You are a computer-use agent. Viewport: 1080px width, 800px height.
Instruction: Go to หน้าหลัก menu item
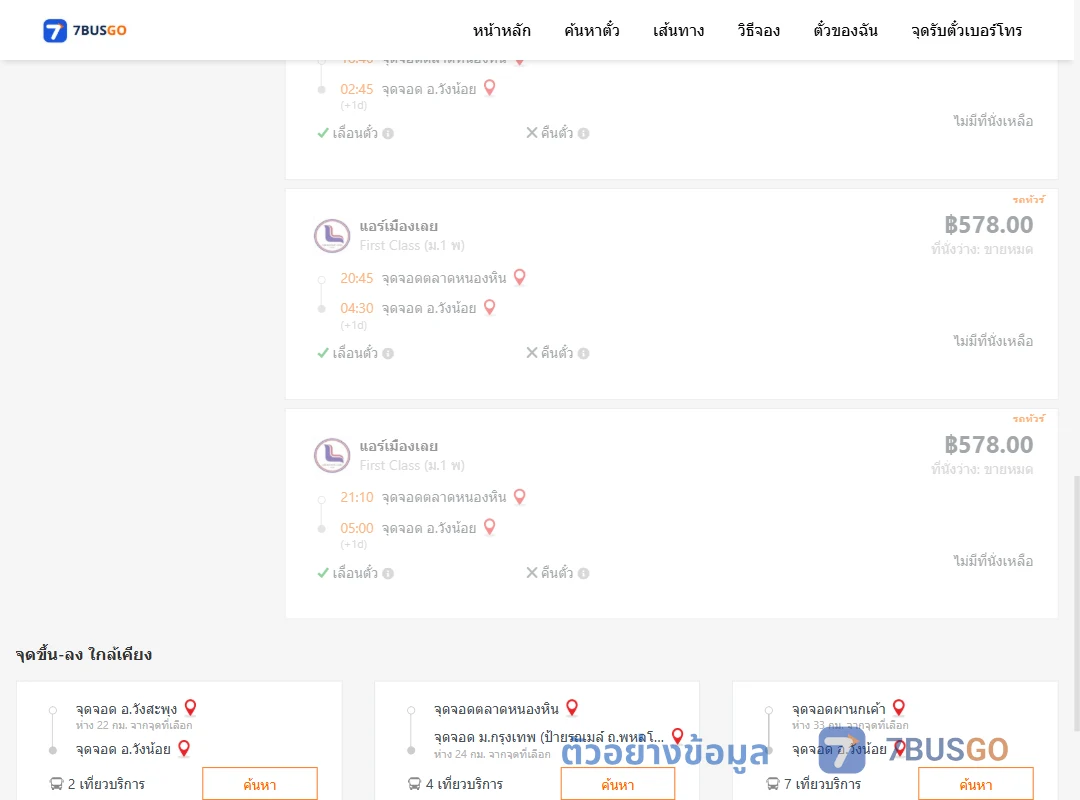point(501,30)
